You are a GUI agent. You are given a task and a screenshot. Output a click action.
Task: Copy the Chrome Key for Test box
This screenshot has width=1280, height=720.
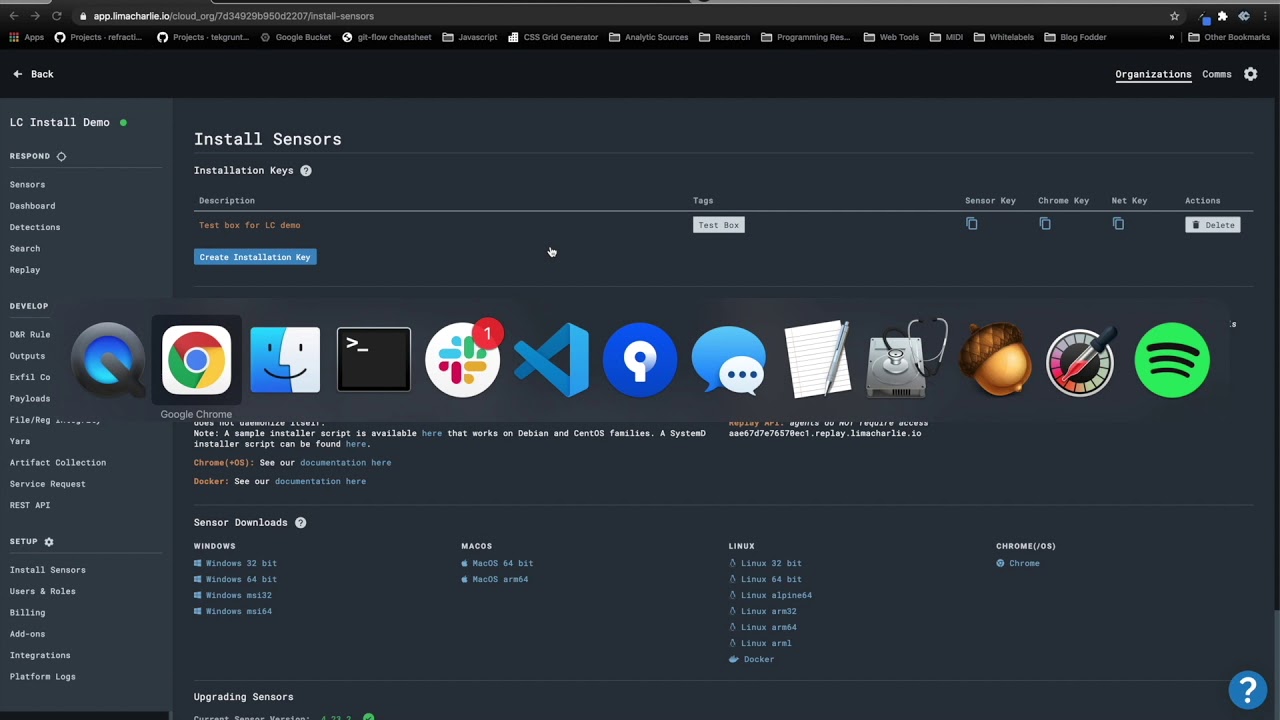(x=1045, y=224)
